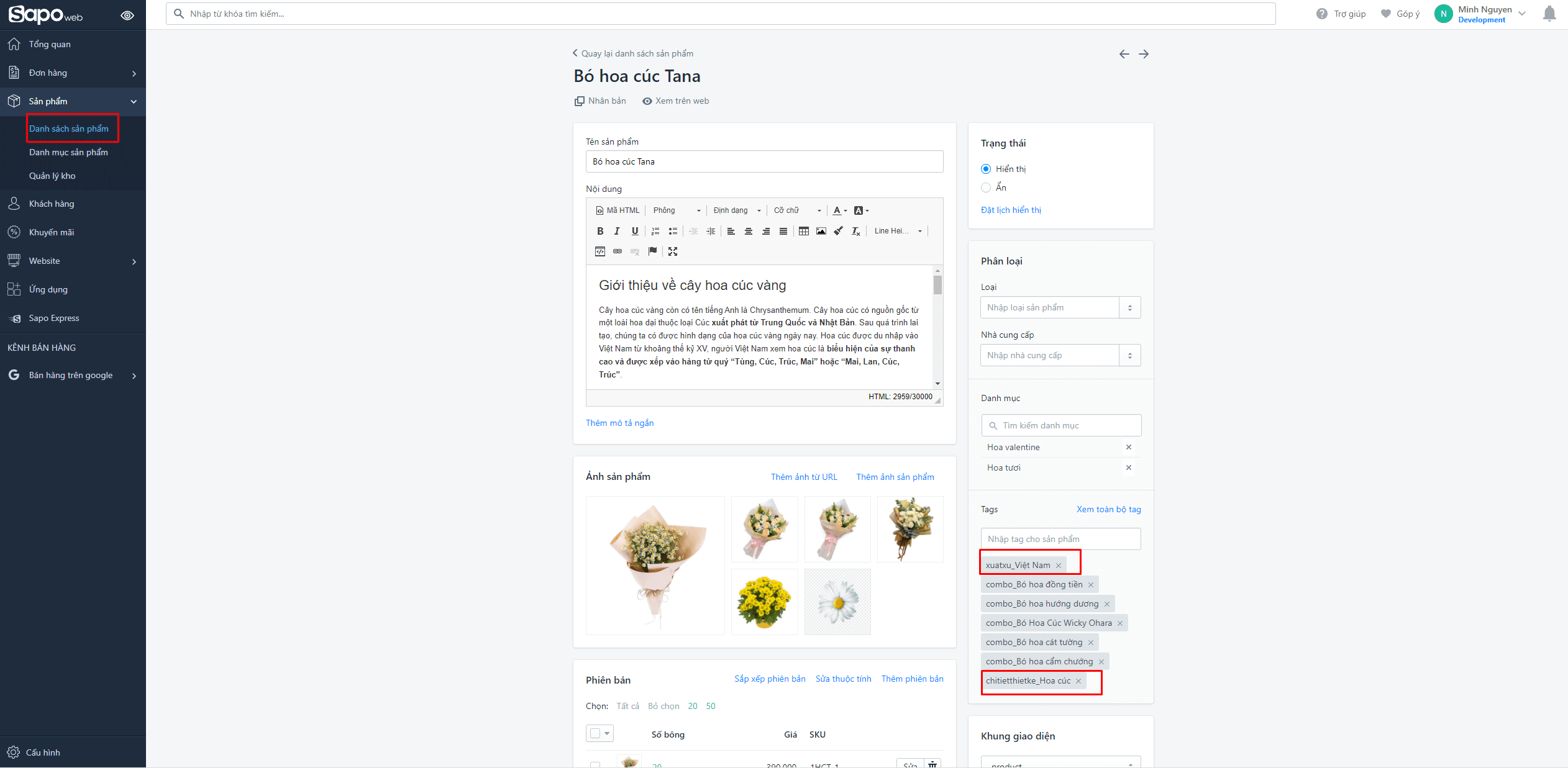The image size is (1568, 768).
Task: Go back via Quay lại danh sách sản phẩm
Action: 633,53
